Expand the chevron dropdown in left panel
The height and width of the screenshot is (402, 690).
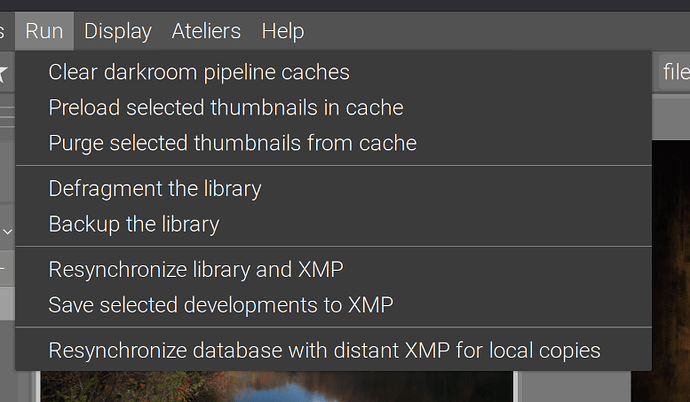[7, 231]
